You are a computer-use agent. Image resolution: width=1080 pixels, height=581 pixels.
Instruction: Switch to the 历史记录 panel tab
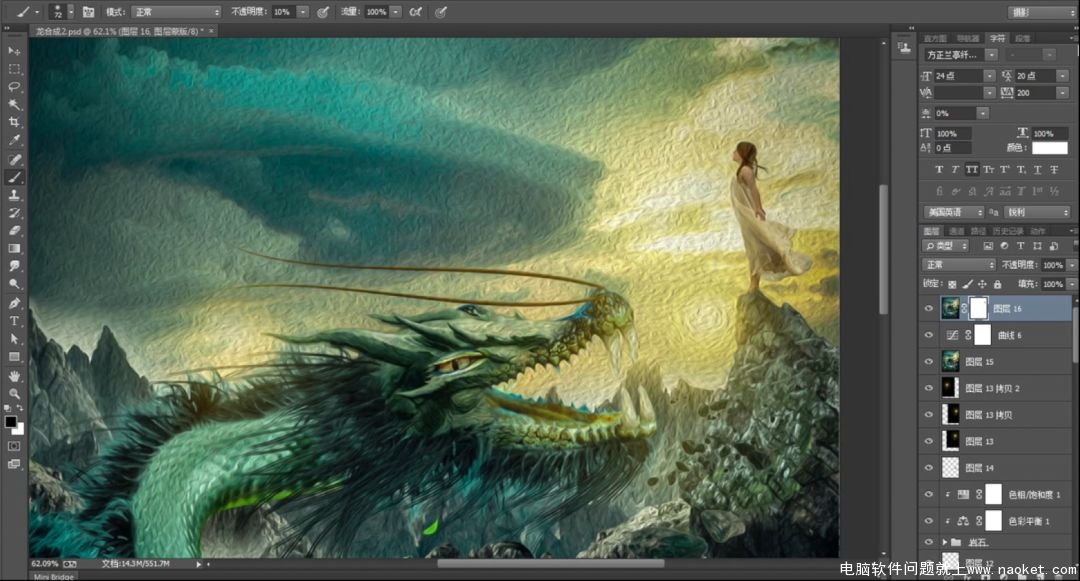point(1008,231)
